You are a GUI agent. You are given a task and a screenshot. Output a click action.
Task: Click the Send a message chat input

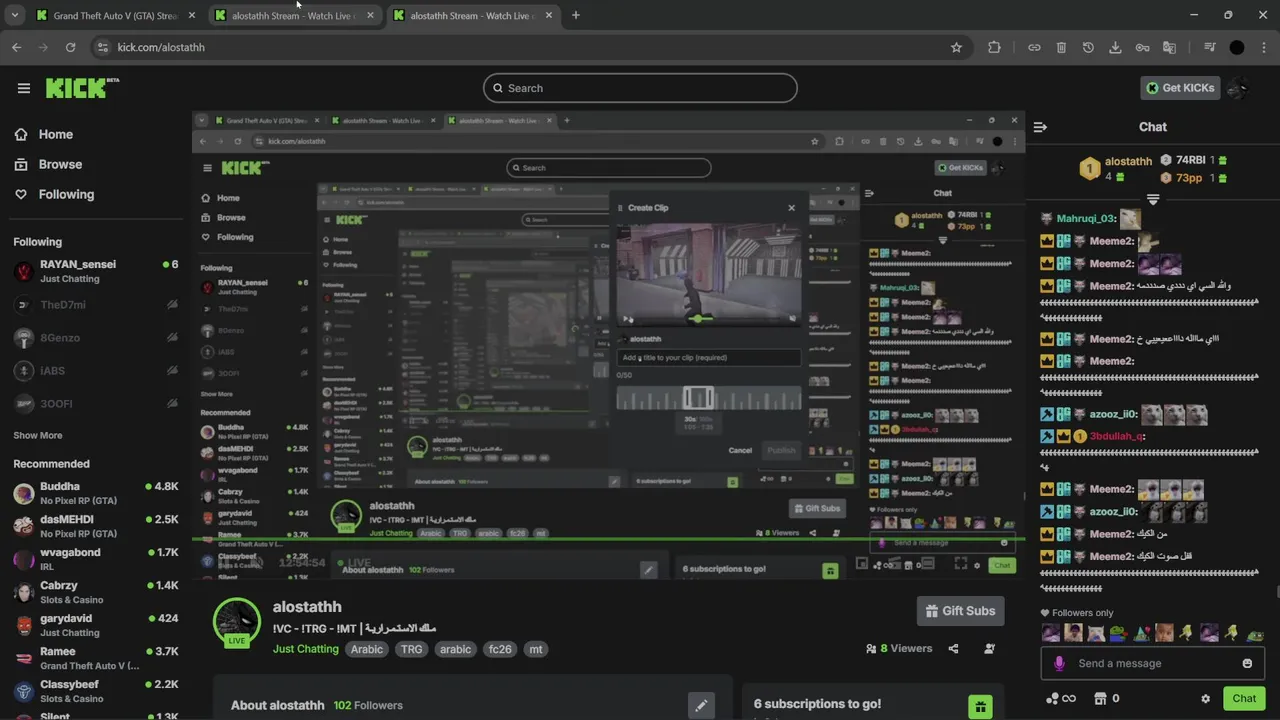tap(1150, 663)
